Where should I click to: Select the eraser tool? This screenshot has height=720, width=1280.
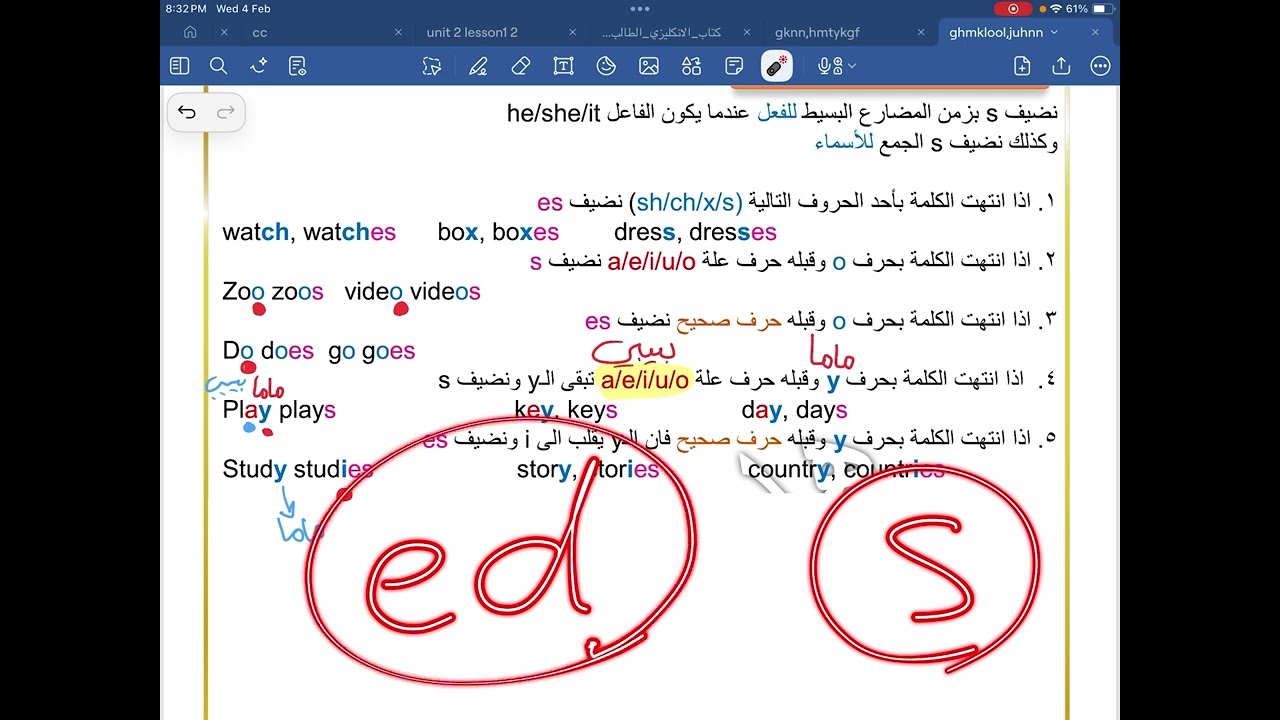coord(520,66)
